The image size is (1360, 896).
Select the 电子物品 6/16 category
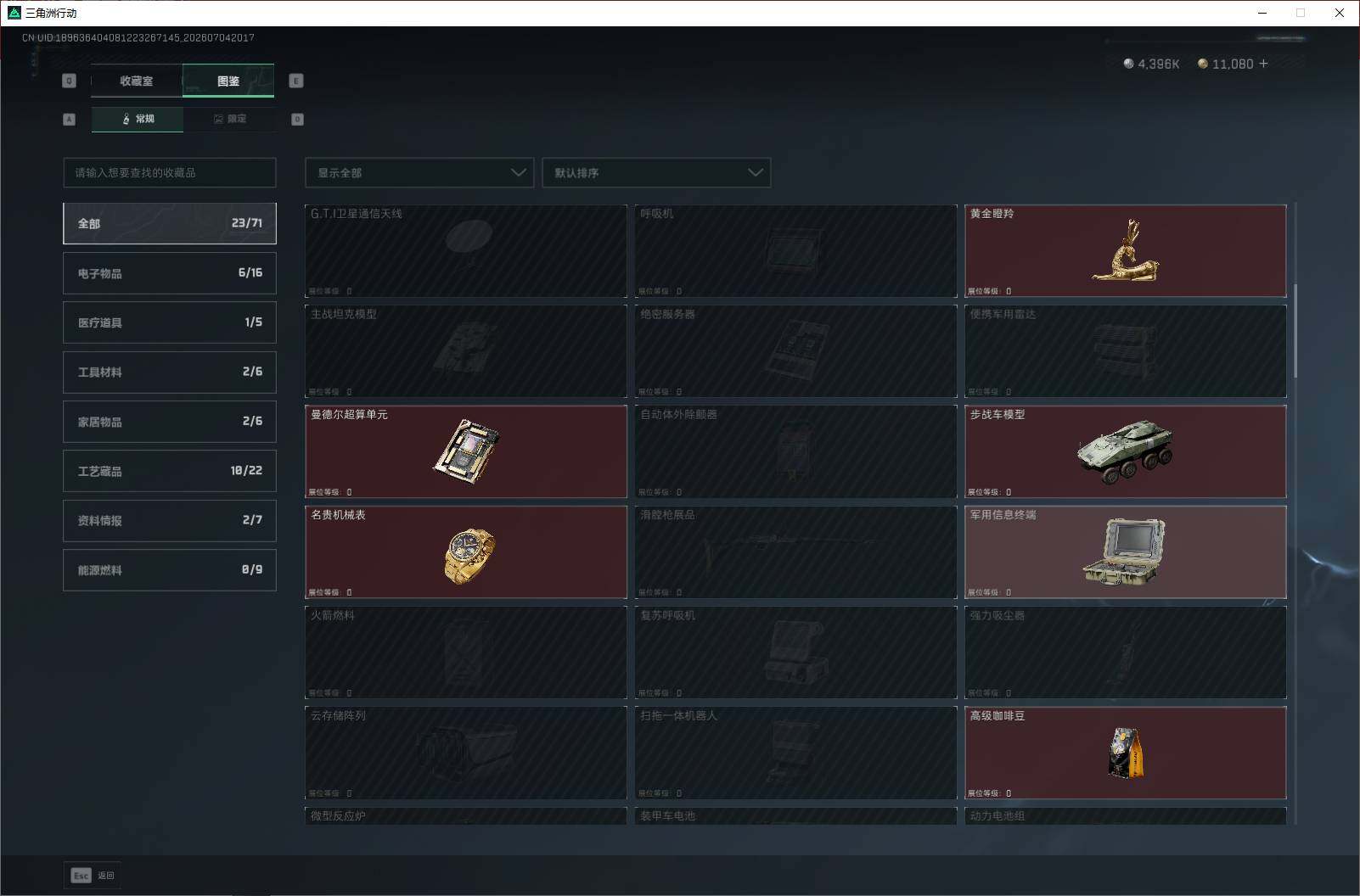170,273
